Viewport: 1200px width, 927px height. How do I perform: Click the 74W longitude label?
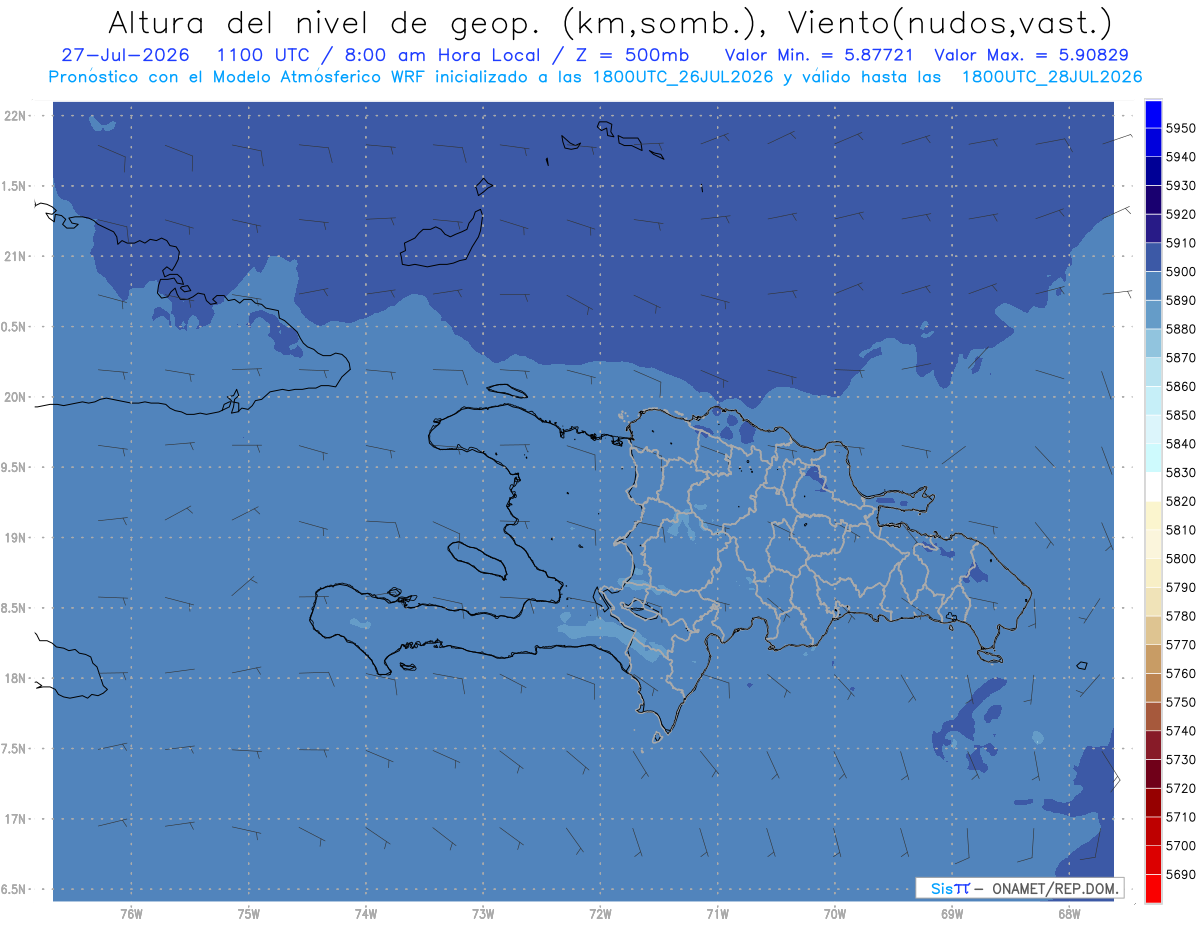pyautogui.click(x=366, y=914)
